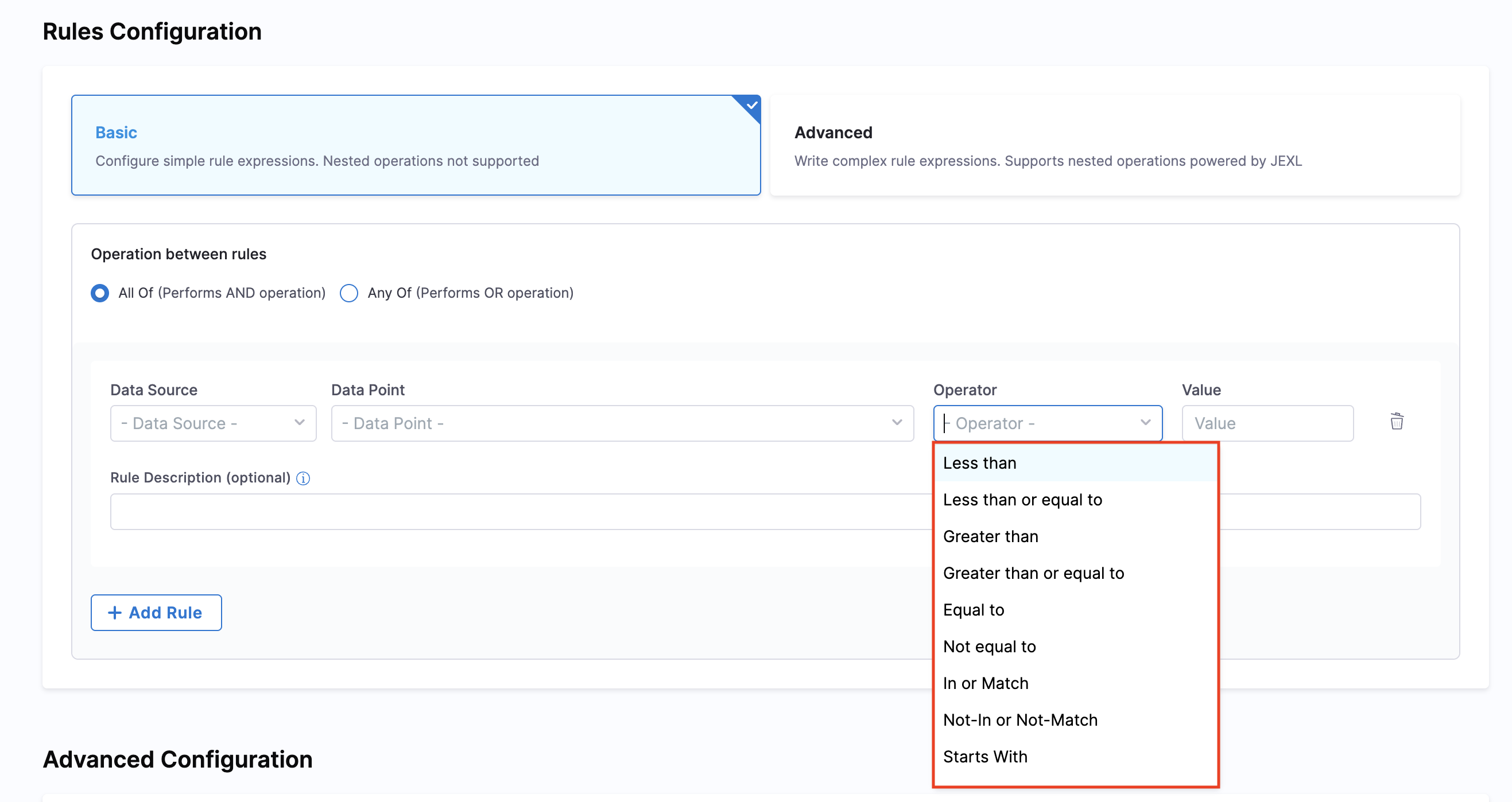Click the Basic card checkmark corner
This screenshot has width=1512, height=802.
tap(751, 106)
